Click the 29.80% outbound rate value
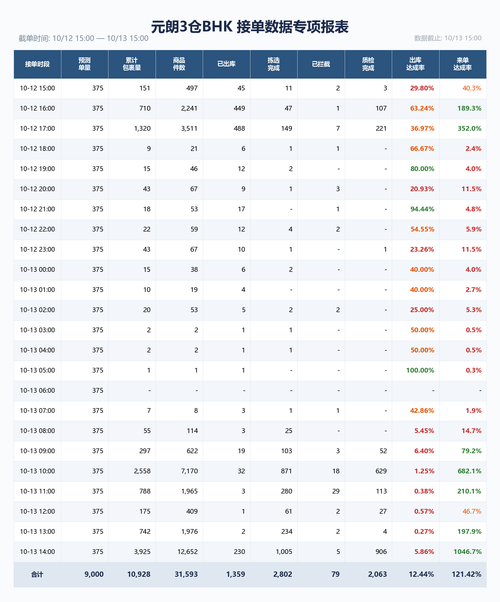The width and height of the screenshot is (500, 602). pyautogui.click(x=422, y=88)
